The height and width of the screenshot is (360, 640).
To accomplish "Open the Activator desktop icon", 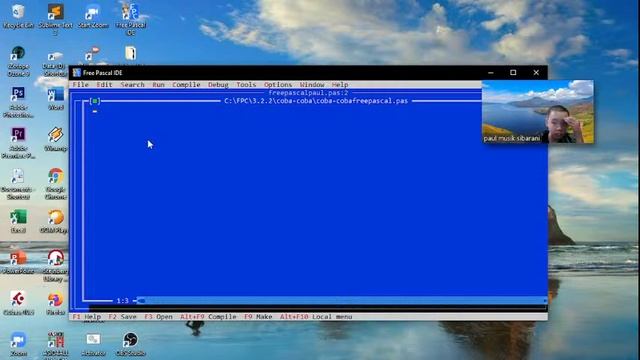I will pos(93,344).
